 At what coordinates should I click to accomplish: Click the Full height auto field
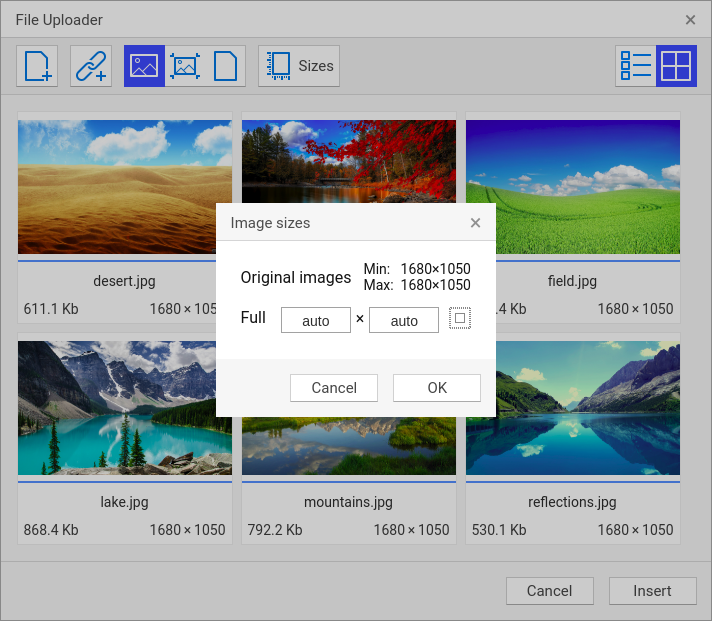[404, 320]
